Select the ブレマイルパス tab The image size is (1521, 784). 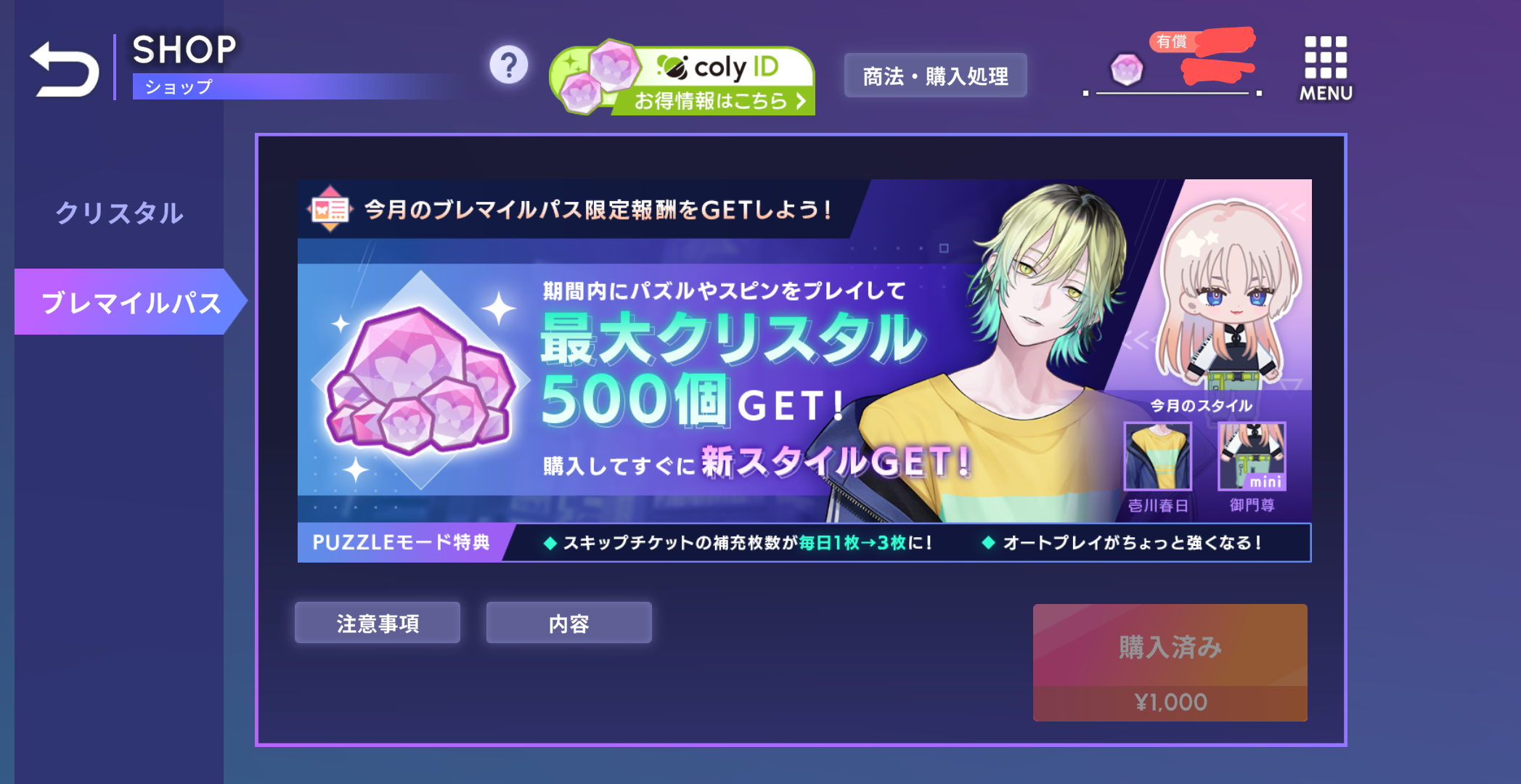point(131,302)
